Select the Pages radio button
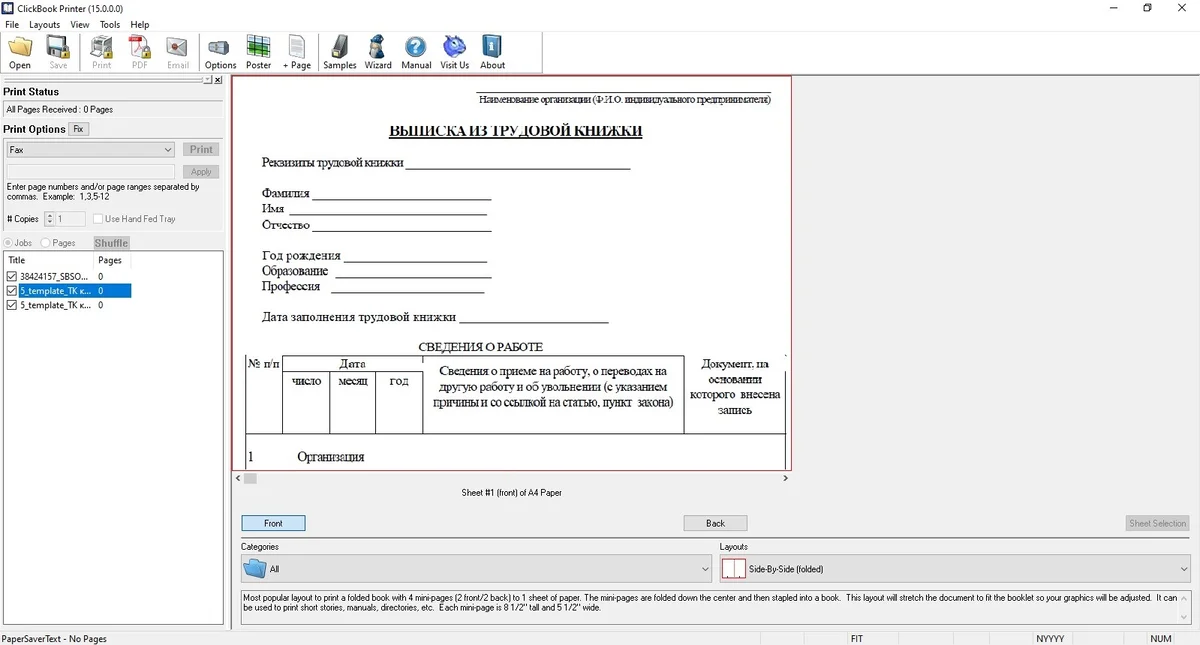This screenshot has height=645, width=1200. click(x=46, y=243)
